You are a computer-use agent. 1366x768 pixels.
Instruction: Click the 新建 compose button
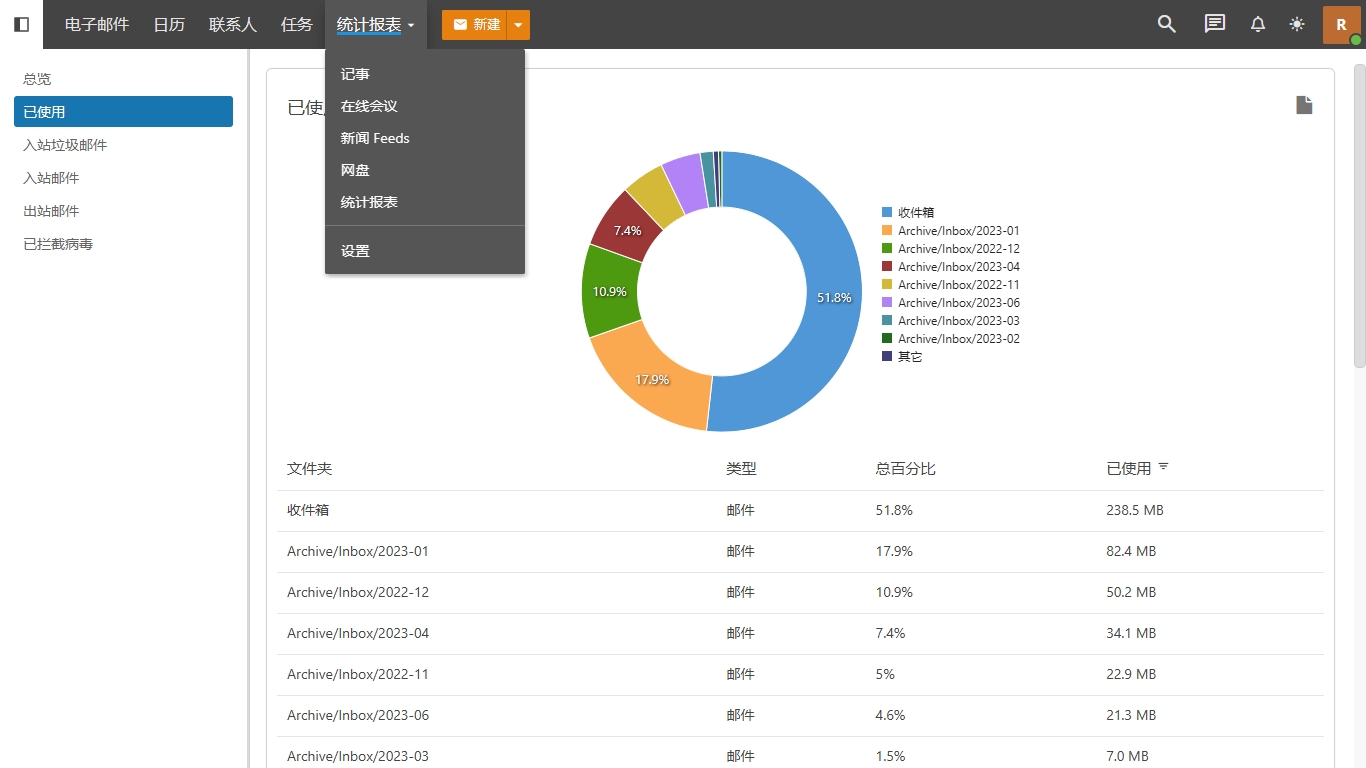click(x=475, y=25)
